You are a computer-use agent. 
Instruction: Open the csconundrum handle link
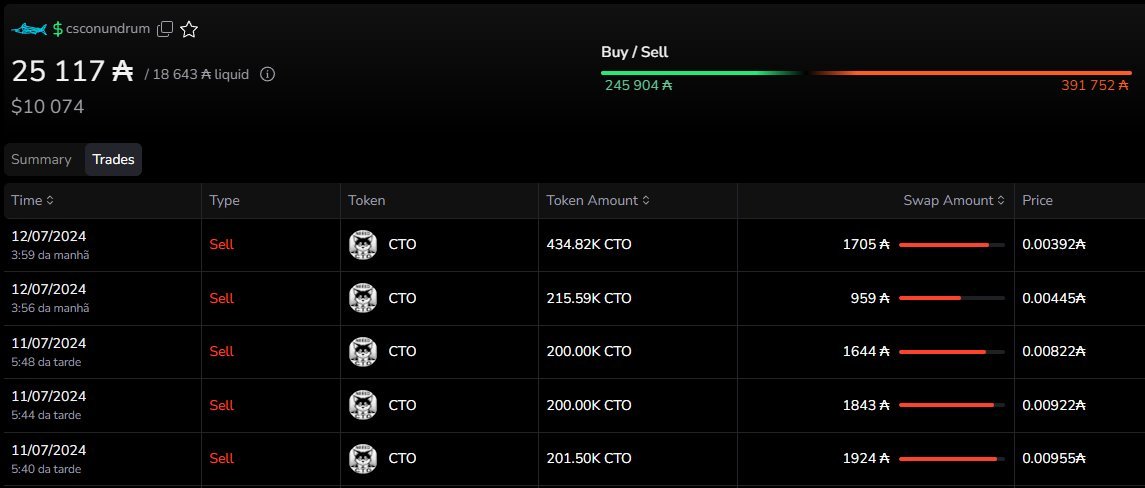tap(107, 29)
